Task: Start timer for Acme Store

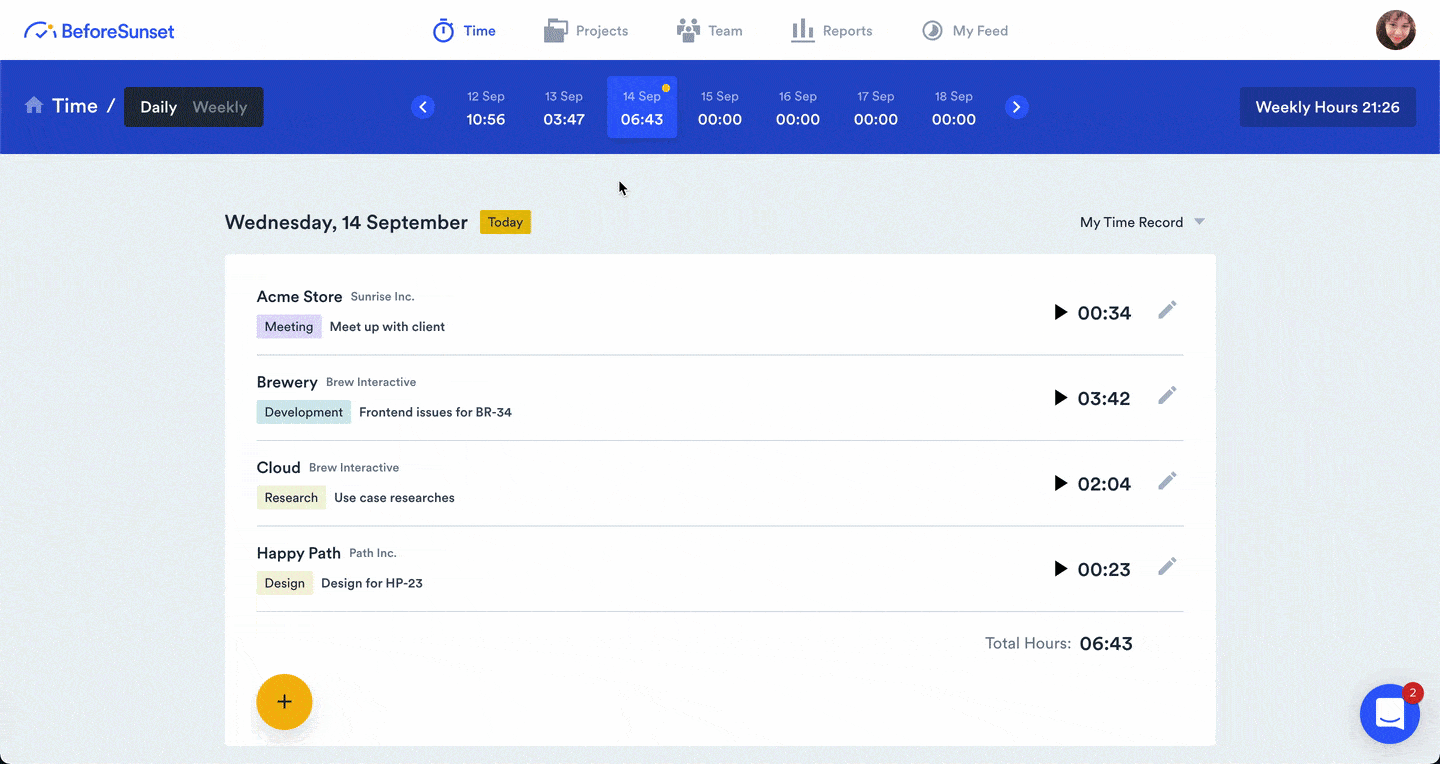Action: (1061, 313)
